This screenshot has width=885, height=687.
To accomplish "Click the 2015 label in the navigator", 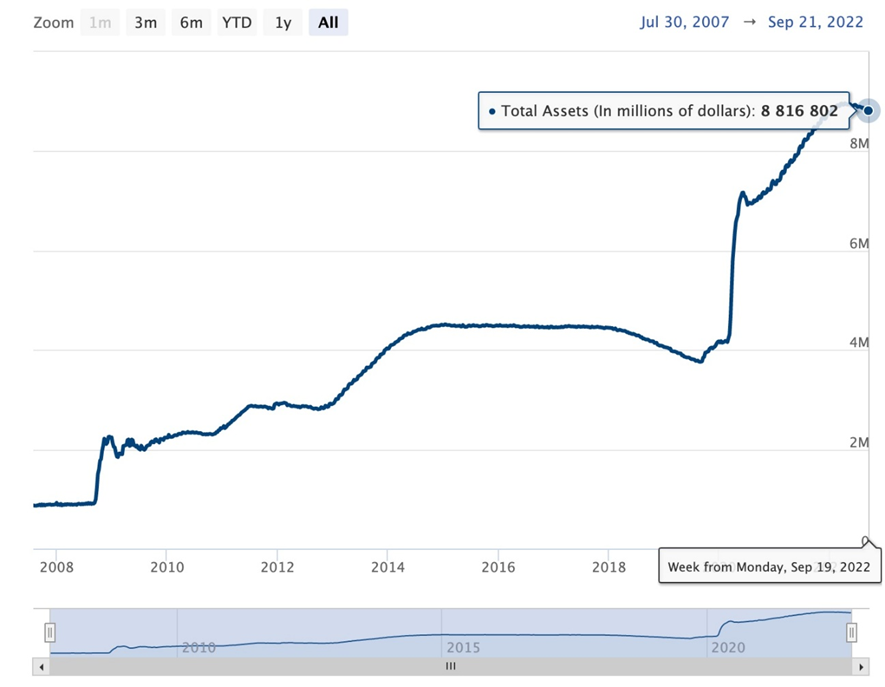I will tap(465, 647).
